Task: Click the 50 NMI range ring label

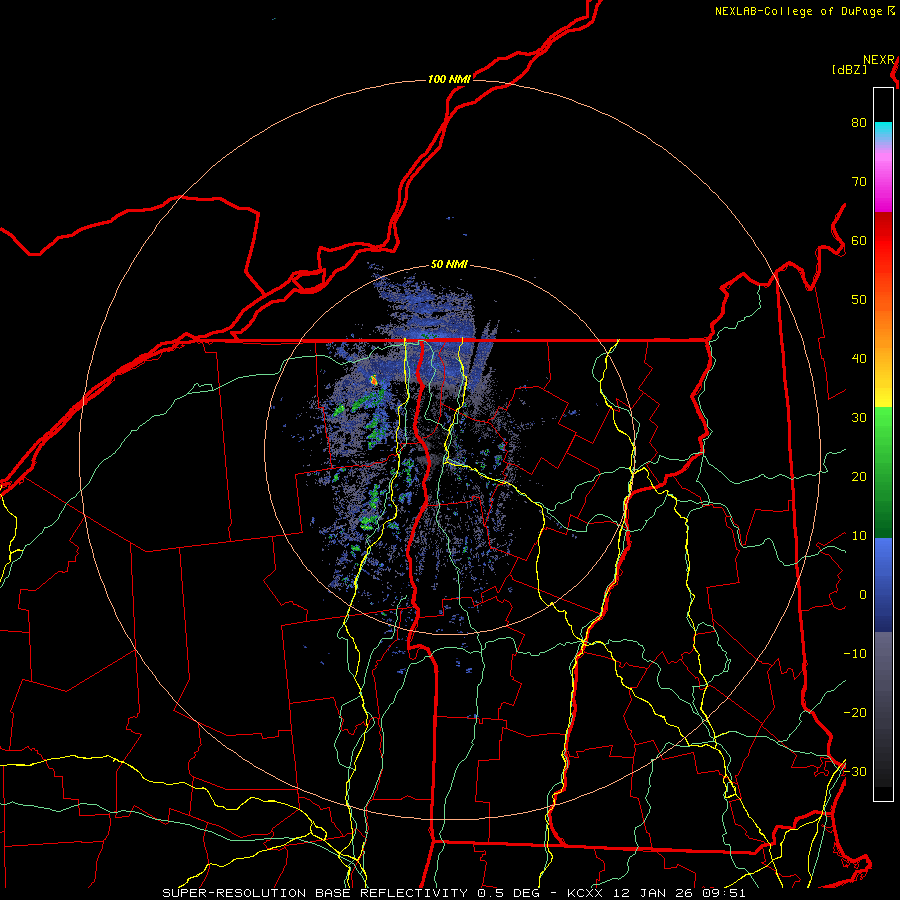Action: tap(449, 265)
